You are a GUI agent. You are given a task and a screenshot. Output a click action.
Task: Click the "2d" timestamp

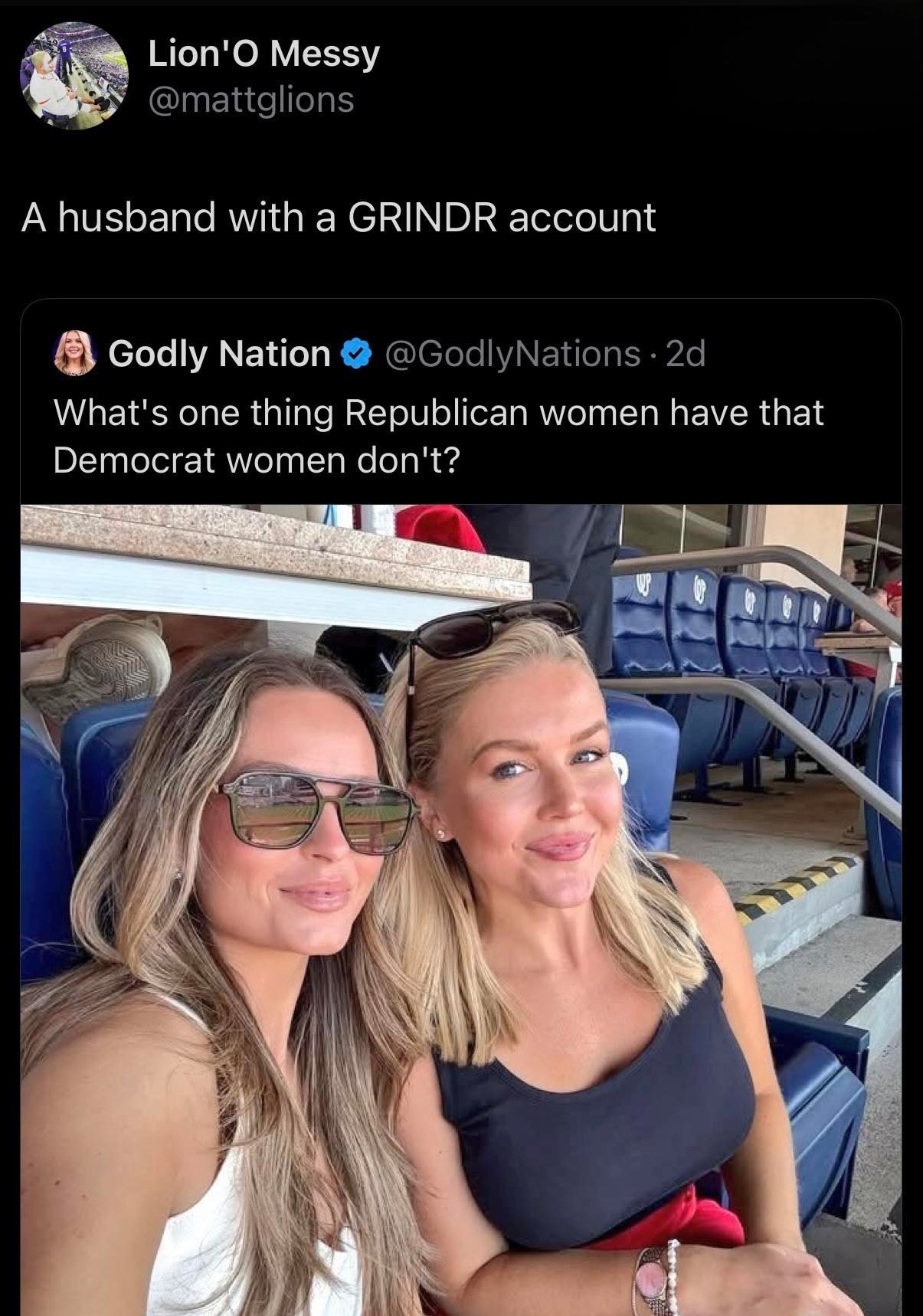(686, 354)
